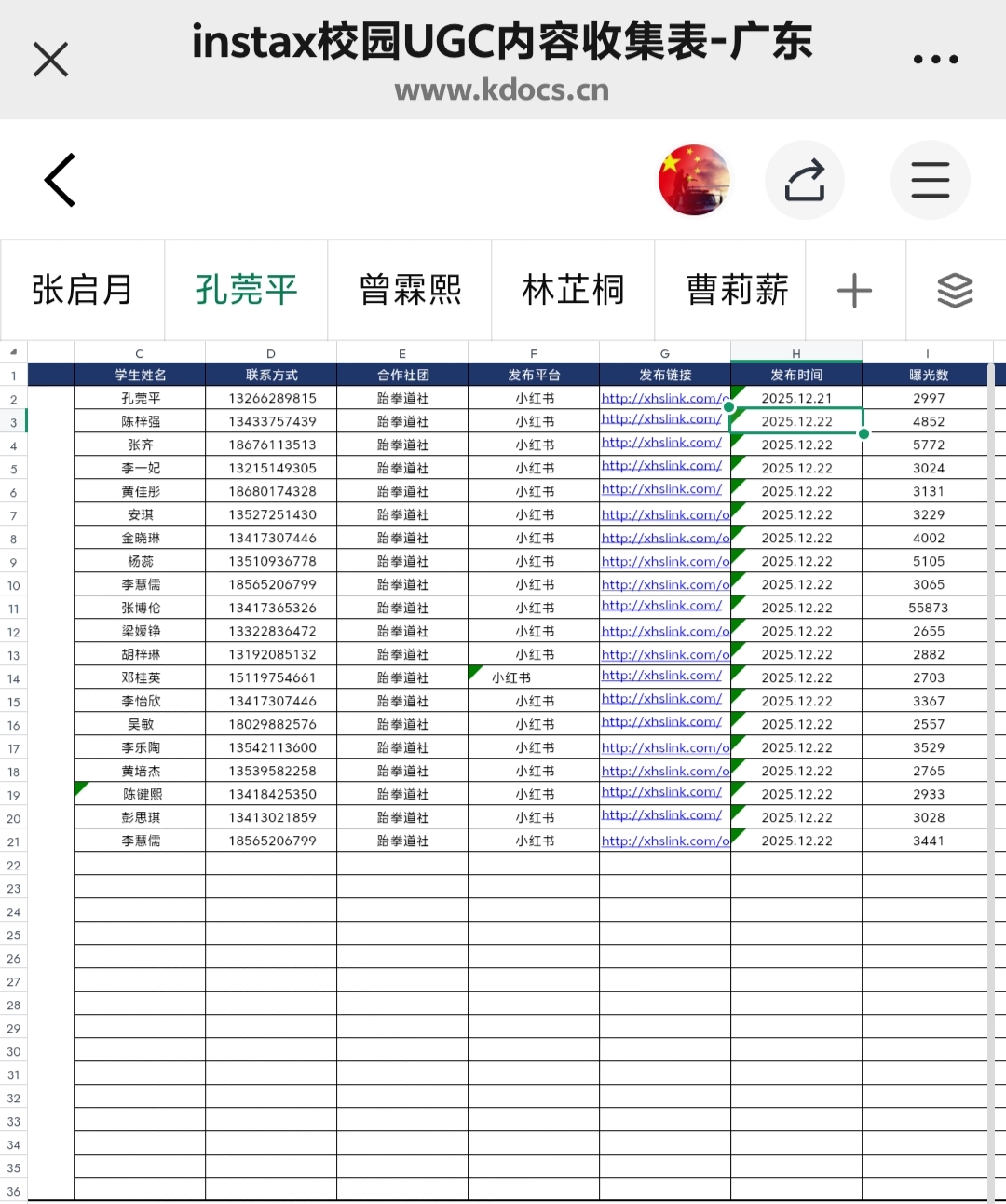Select name cell 梁媛铮
The image size is (1006, 1204).
point(140,631)
